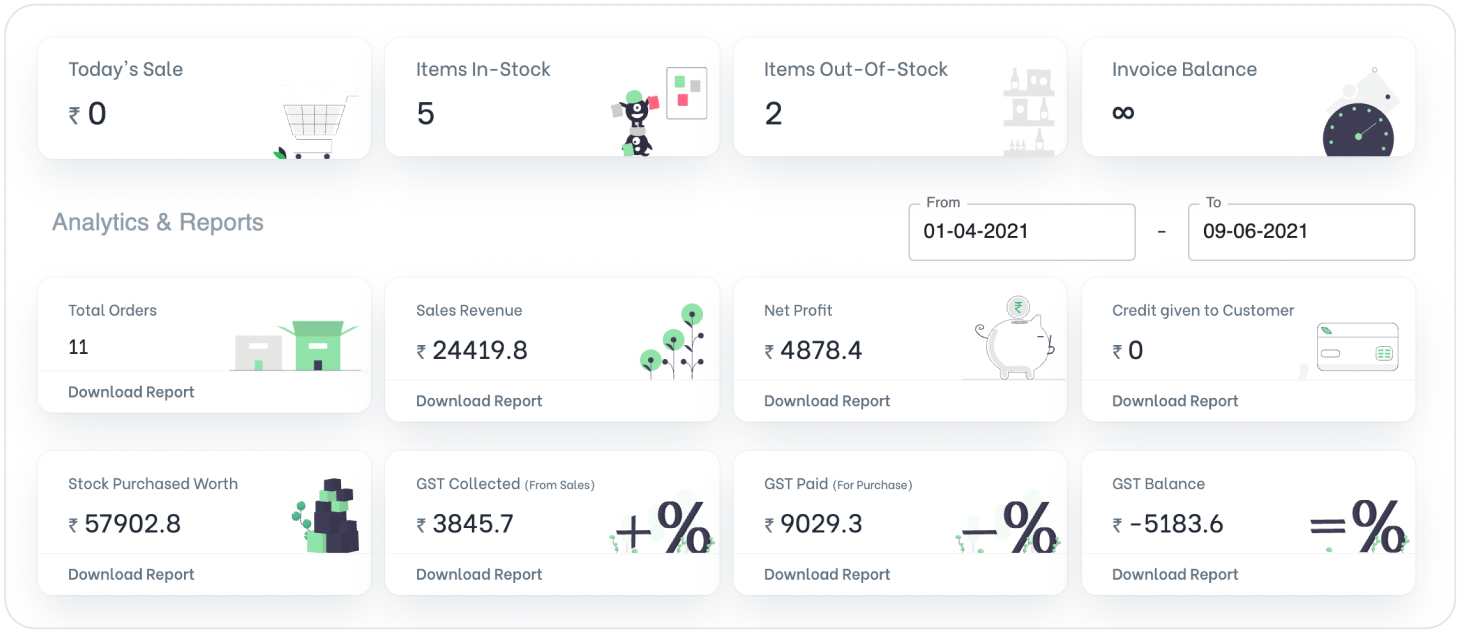Click the minus percent icon on GST Paid

[x=1008, y=525]
